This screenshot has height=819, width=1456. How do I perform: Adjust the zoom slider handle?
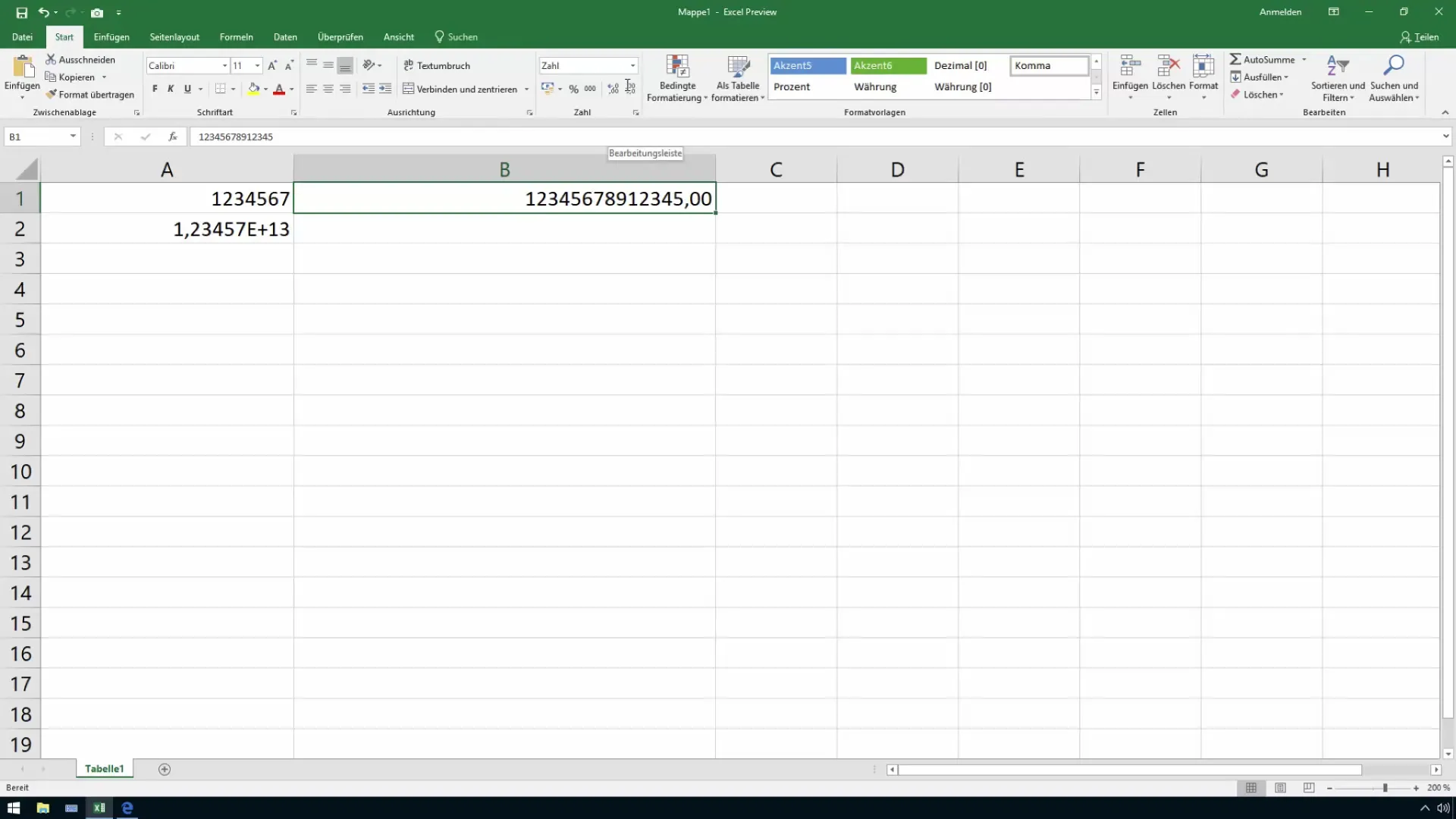pos(1385,788)
